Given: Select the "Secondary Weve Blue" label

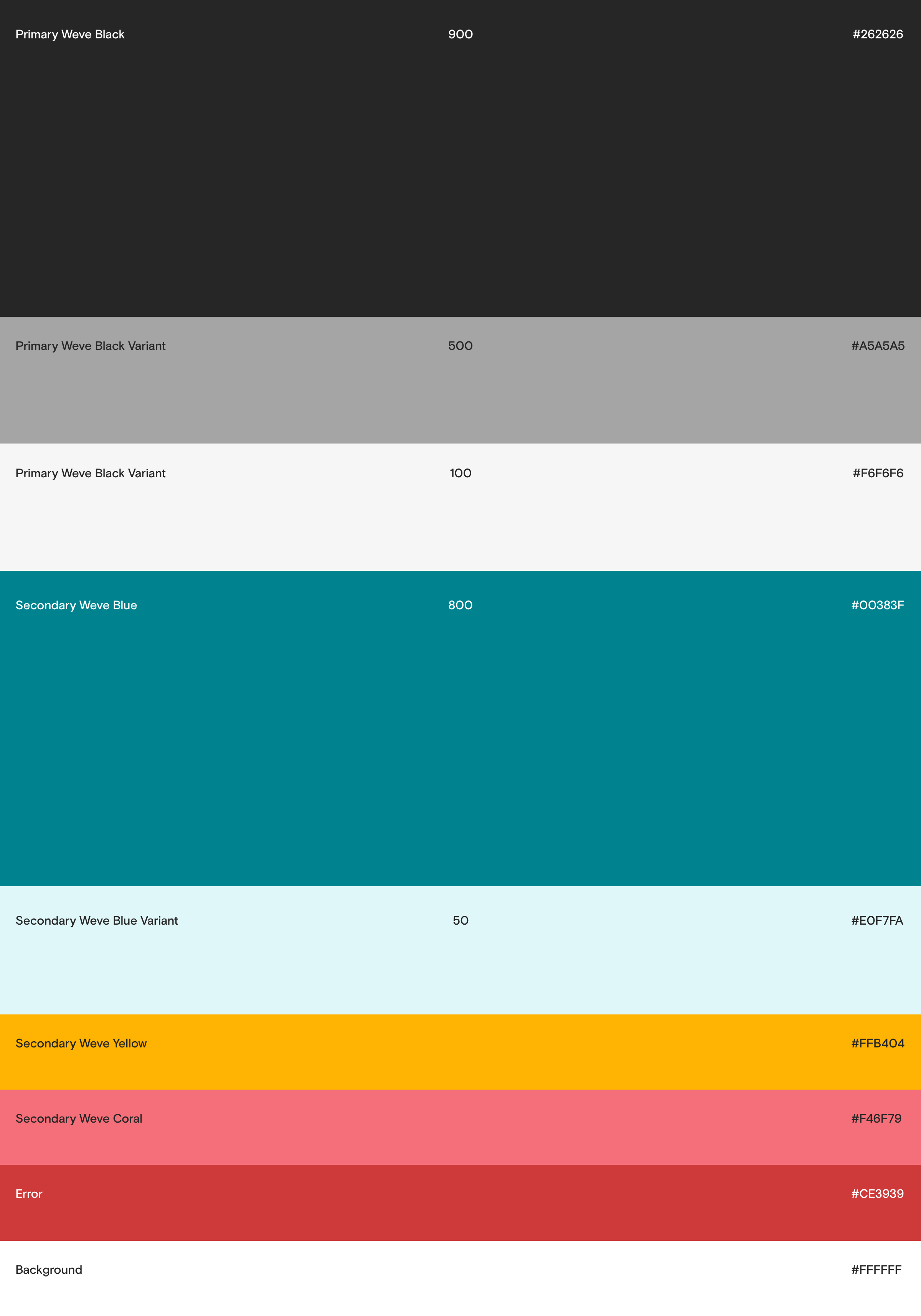Looking at the screenshot, I should (76, 605).
